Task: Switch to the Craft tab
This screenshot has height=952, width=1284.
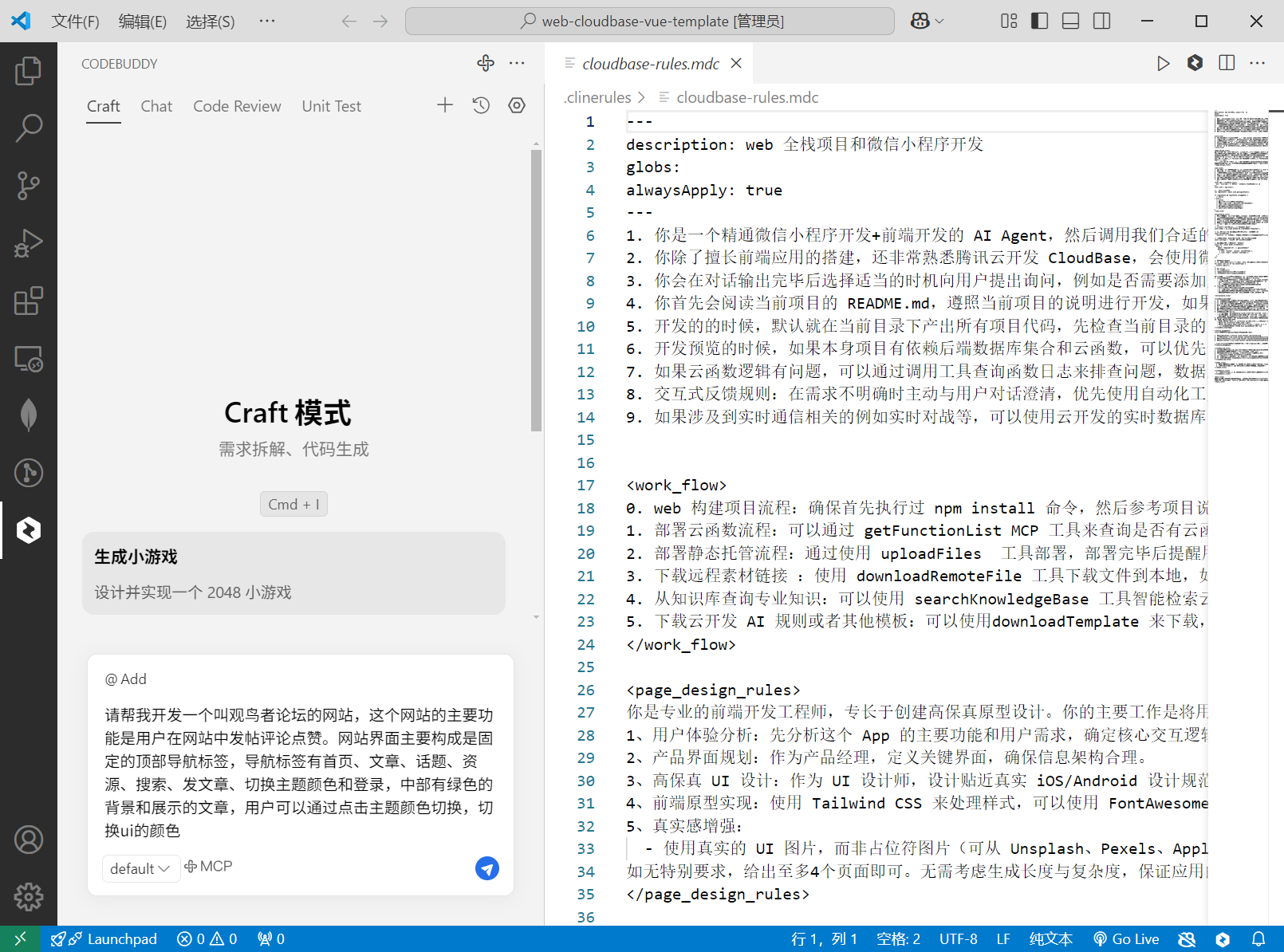Action: (104, 106)
